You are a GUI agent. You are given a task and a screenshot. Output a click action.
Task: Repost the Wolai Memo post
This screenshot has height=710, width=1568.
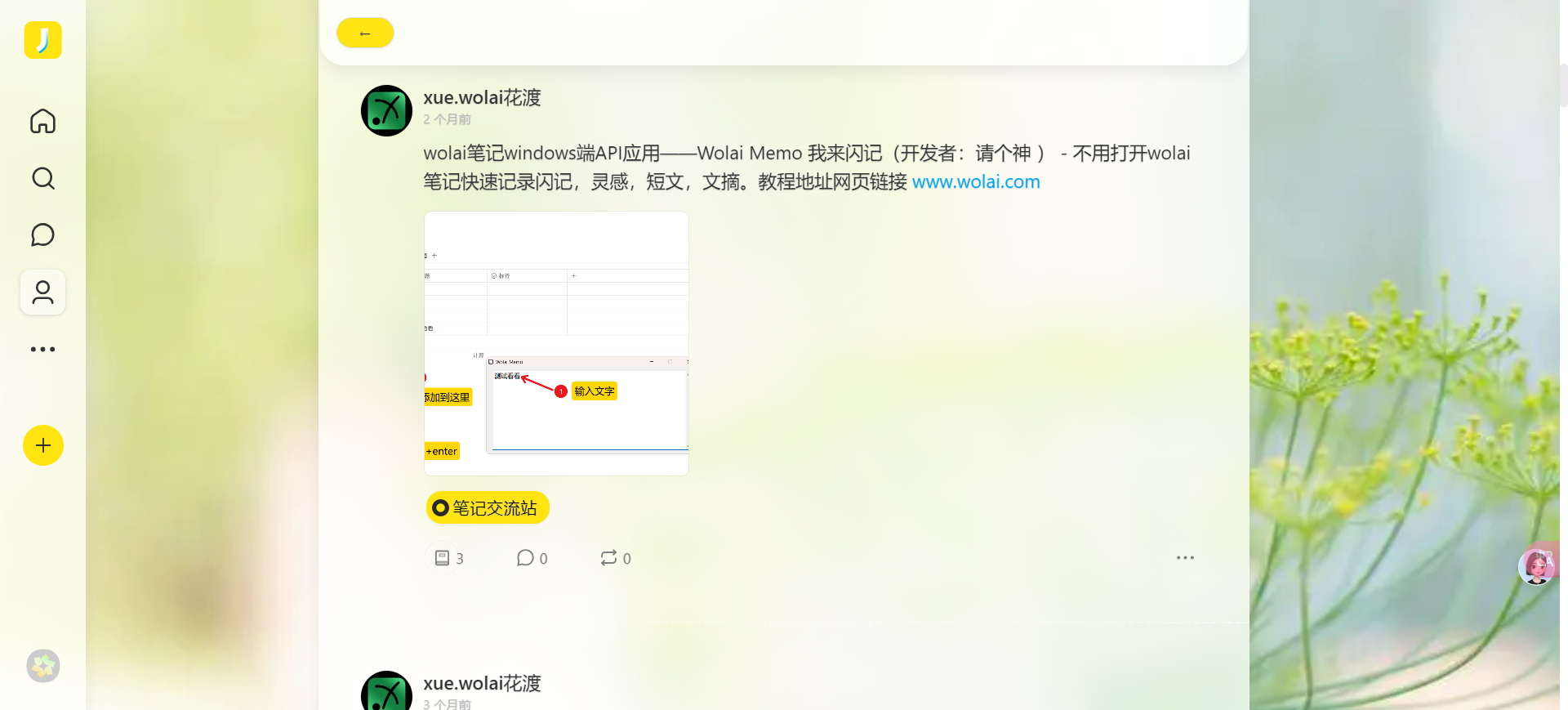616,558
